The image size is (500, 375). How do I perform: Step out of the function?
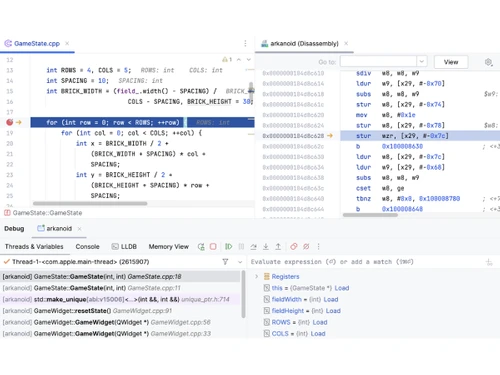pyautogui.click(x=278, y=247)
